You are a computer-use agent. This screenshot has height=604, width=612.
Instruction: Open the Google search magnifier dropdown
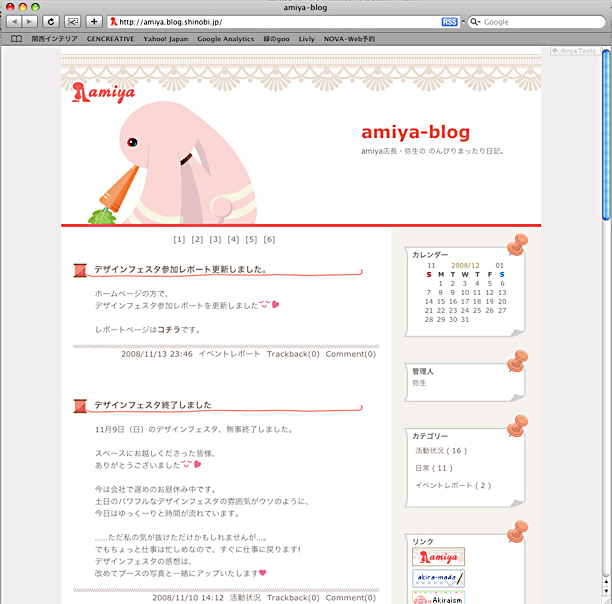pyautogui.click(x=475, y=22)
